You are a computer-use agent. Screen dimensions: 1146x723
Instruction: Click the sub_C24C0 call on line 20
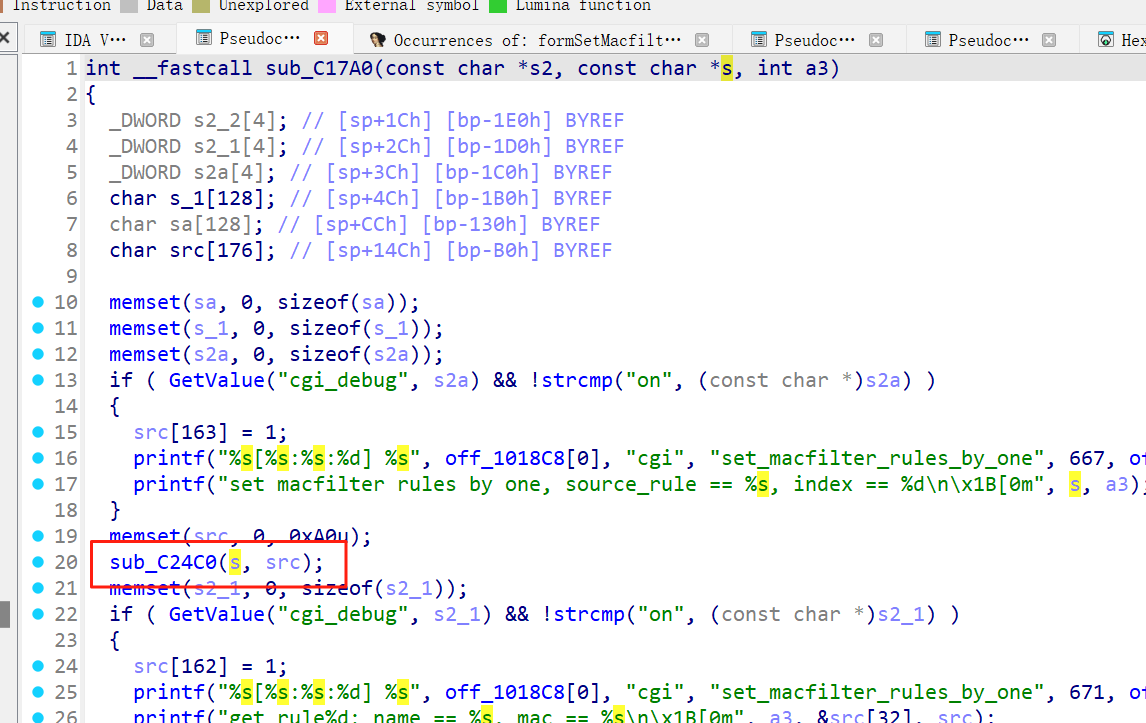coord(163,562)
